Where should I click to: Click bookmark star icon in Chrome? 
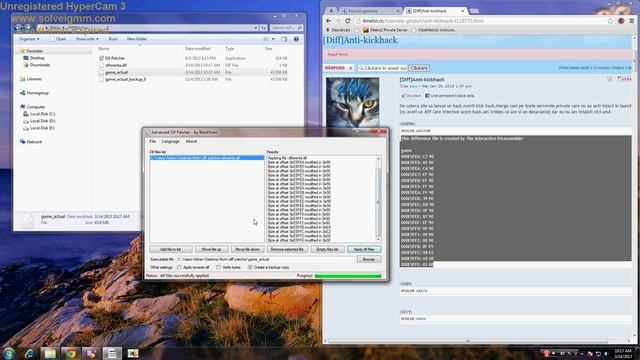[611, 21]
